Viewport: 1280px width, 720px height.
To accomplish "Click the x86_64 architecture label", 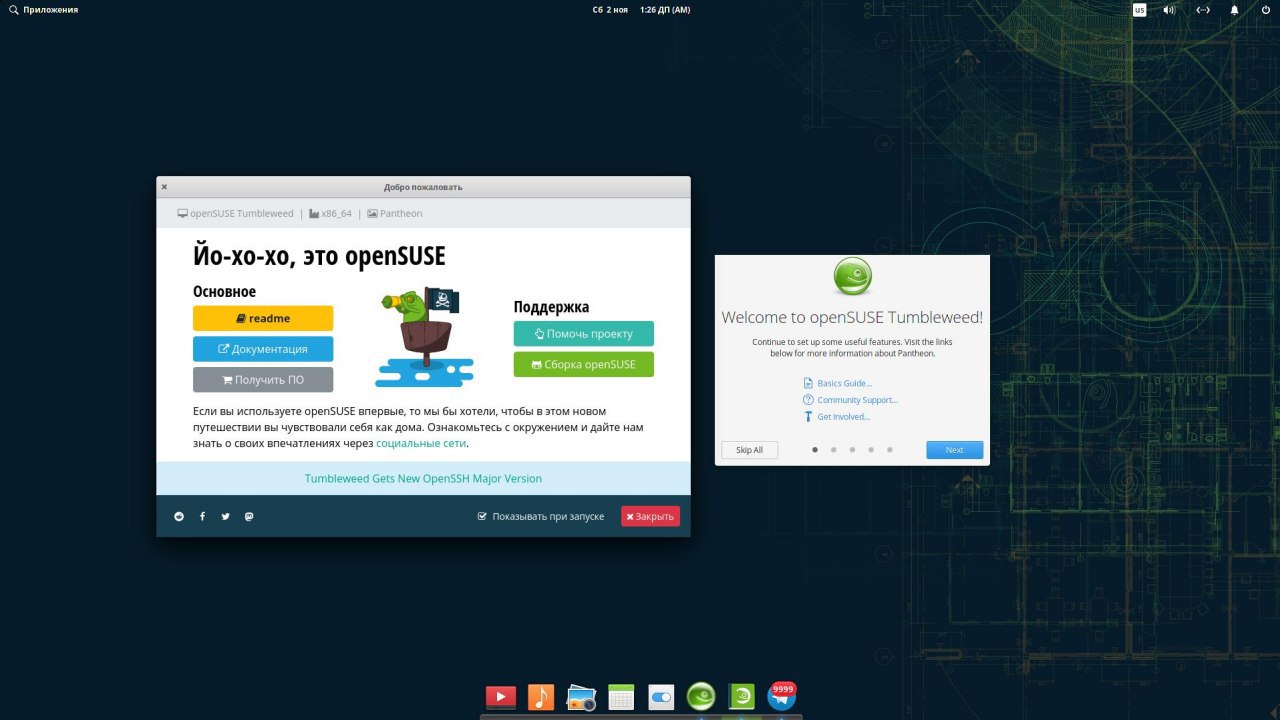I will pyautogui.click(x=331, y=213).
